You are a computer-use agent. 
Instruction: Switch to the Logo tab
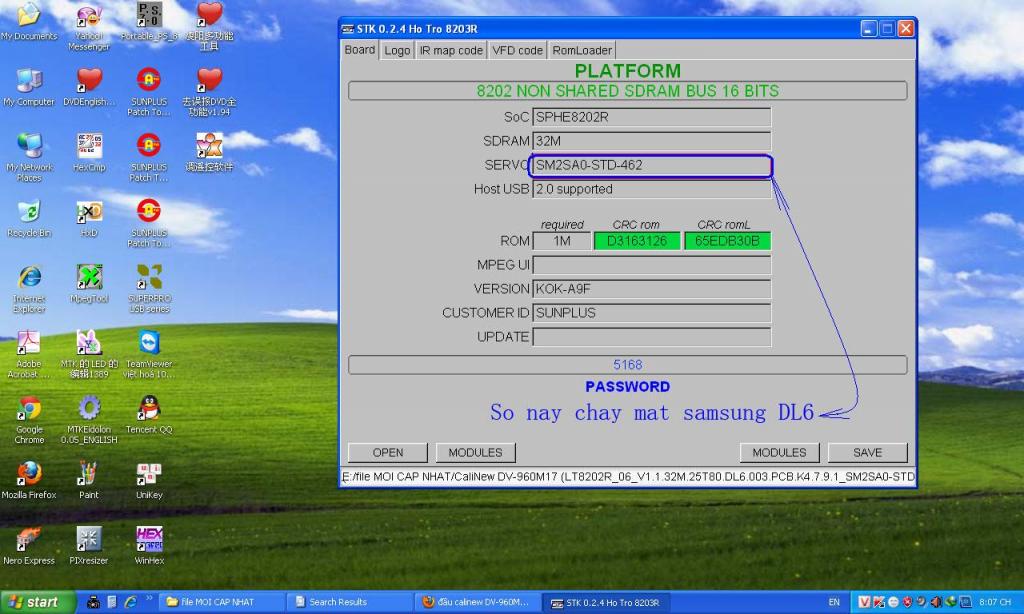(x=397, y=50)
